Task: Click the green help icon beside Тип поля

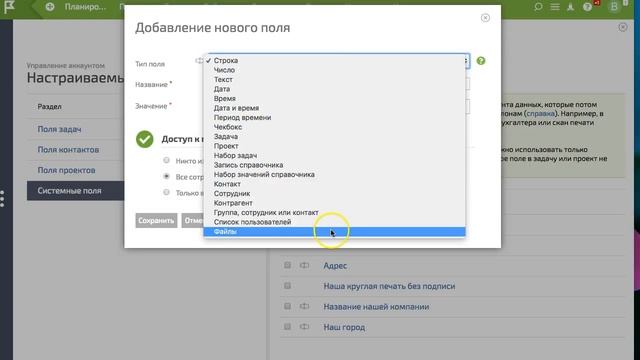Action: point(481,61)
